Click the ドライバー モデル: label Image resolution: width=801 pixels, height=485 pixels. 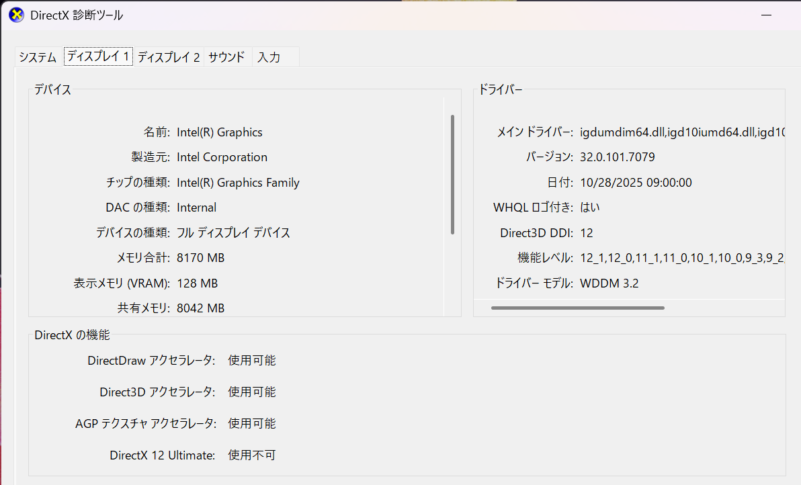[x=534, y=283]
